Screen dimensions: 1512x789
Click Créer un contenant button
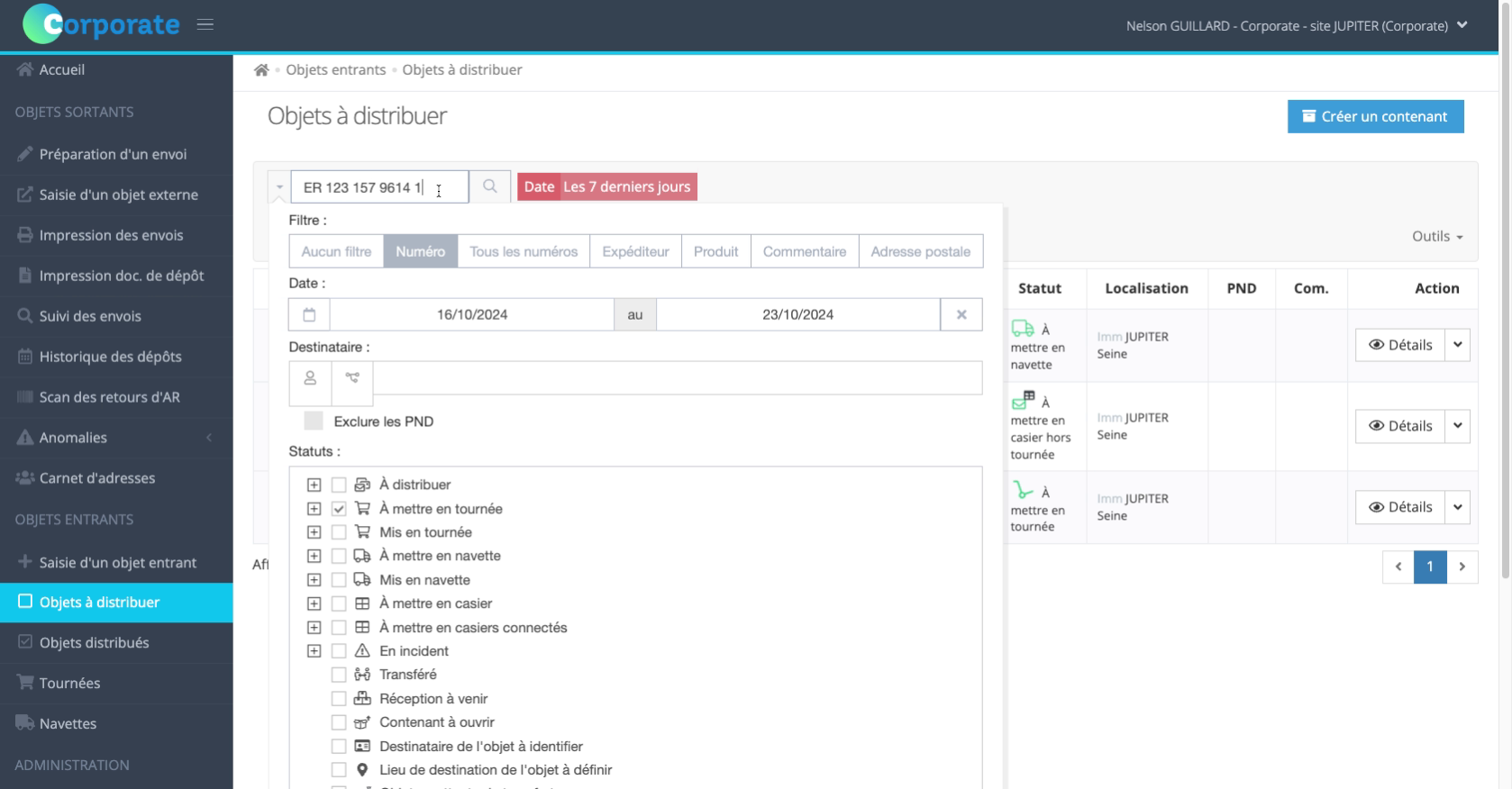[x=1375, y=116]
